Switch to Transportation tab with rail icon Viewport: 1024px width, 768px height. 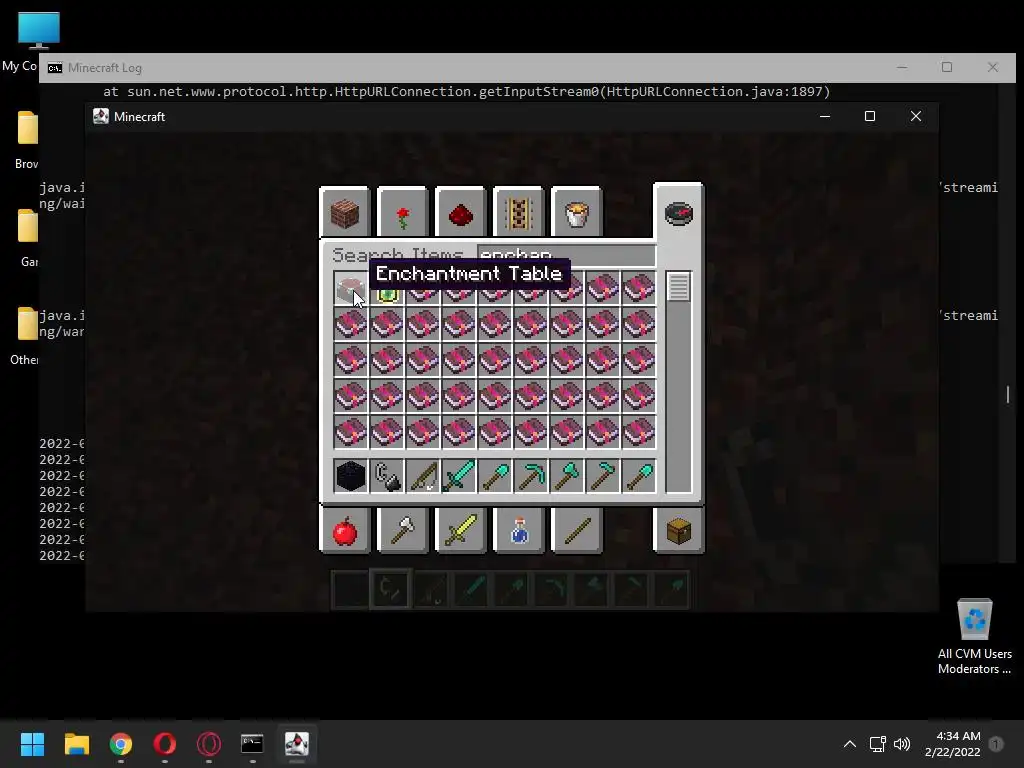tap(519, 213)
